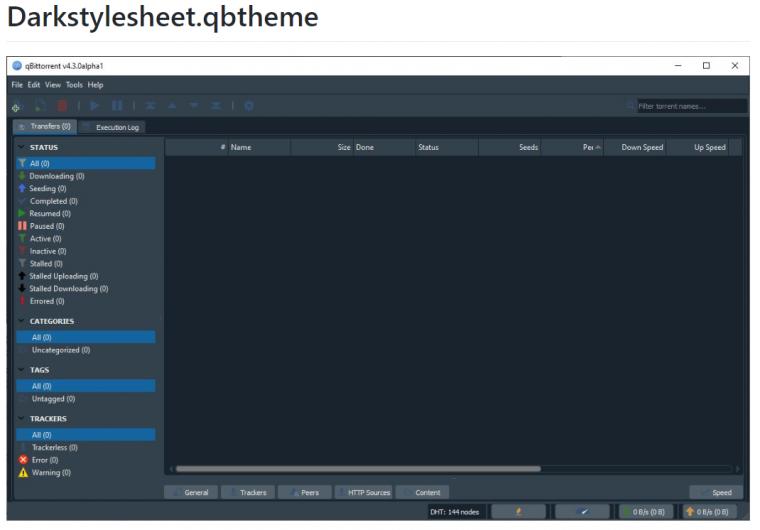This screenshot has width=760, height=530.
Task: Select the Completed (0) status filter
Action: (x=86, y=201)
